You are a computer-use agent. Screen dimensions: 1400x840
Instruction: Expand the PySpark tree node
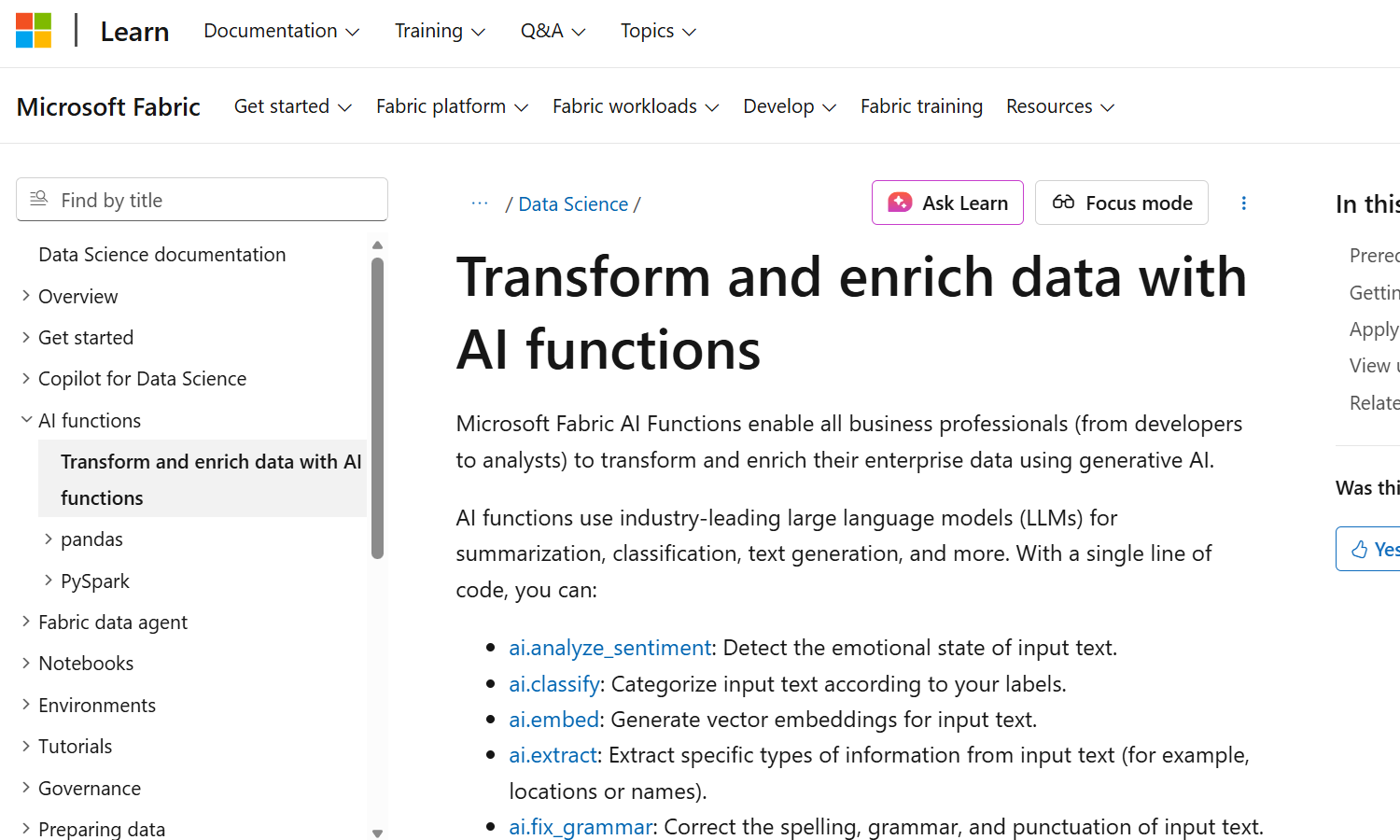(x=49, y=581)
